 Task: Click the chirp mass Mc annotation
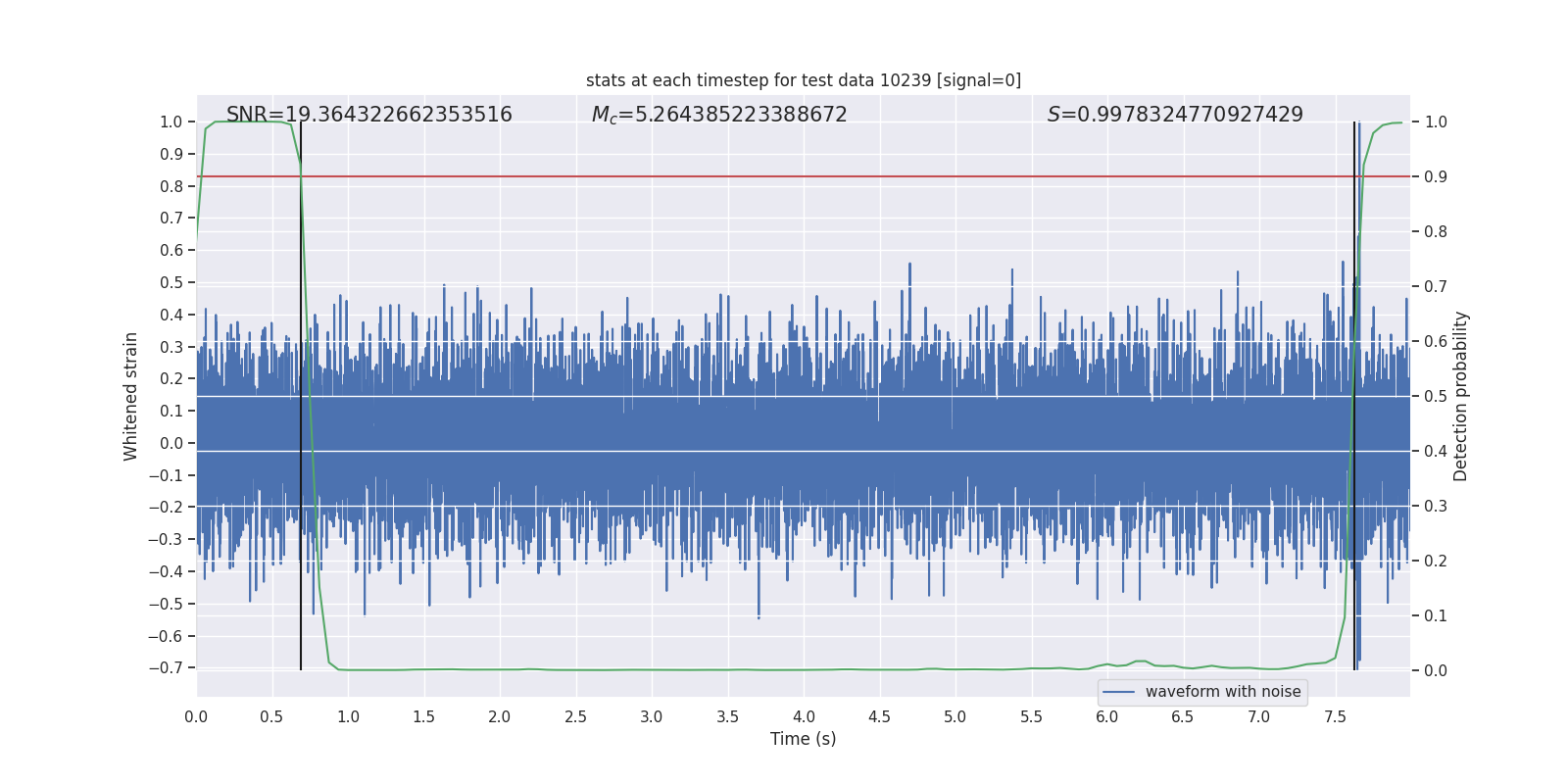tap(718, 115)
